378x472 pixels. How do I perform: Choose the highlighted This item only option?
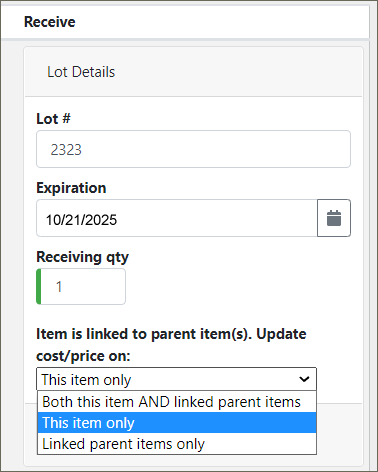[x=177, y=423]
